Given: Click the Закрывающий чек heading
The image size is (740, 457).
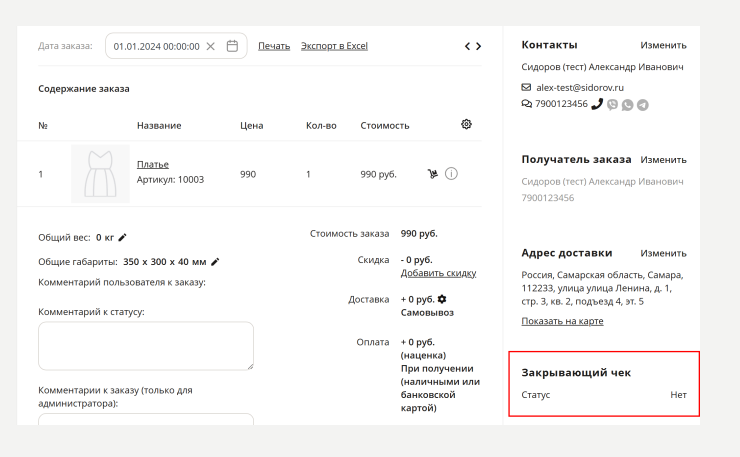Looking at the screenshot, I should [576, 372].
